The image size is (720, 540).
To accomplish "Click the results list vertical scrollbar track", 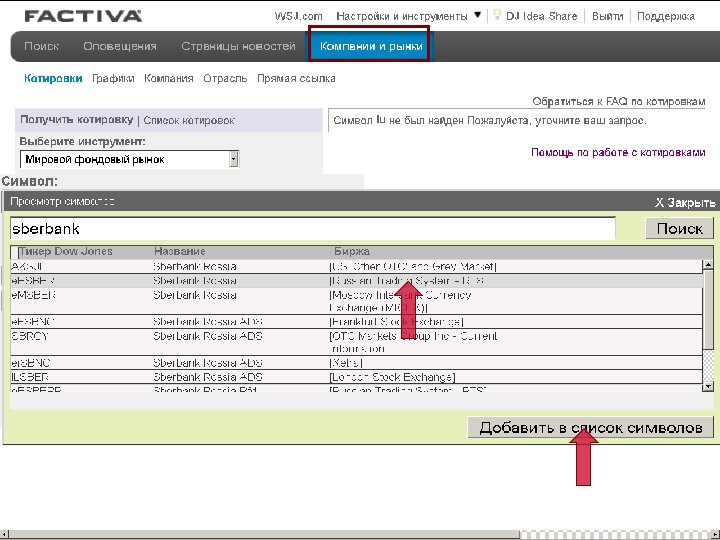I will (708, 366).
